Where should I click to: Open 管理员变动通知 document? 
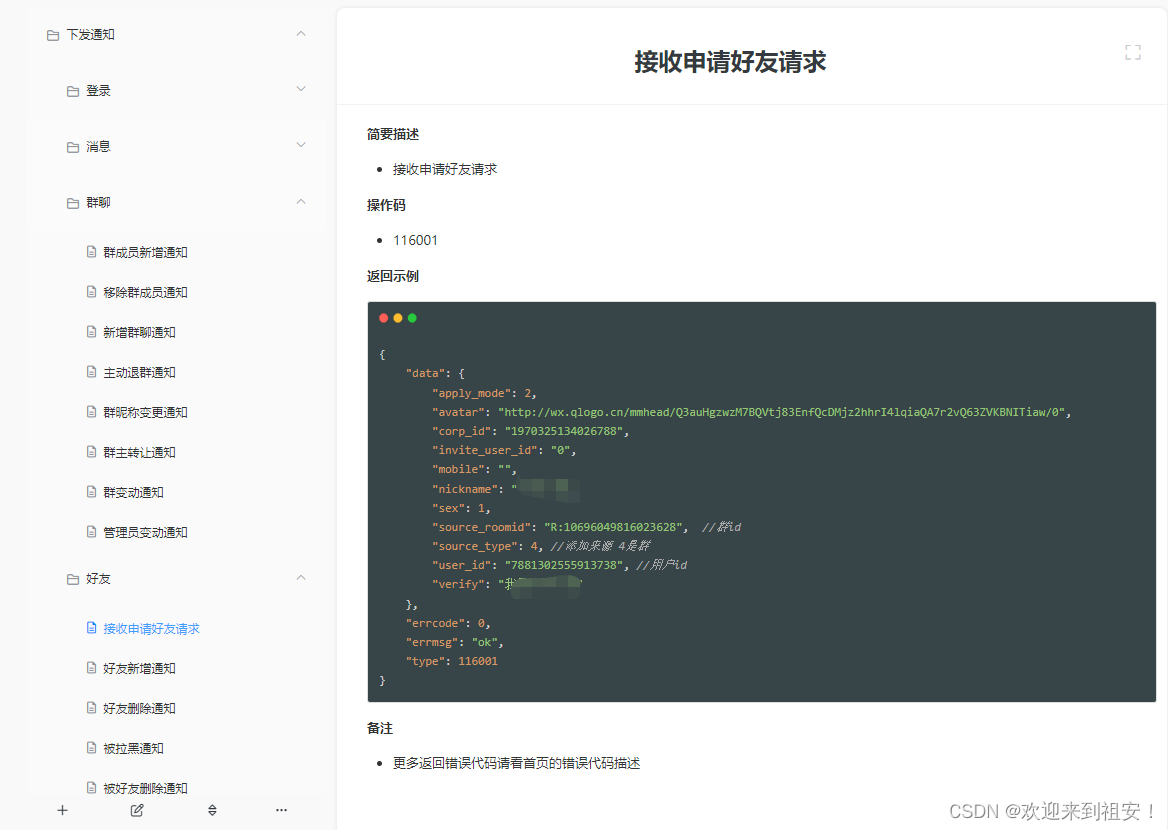pos(145,533)
